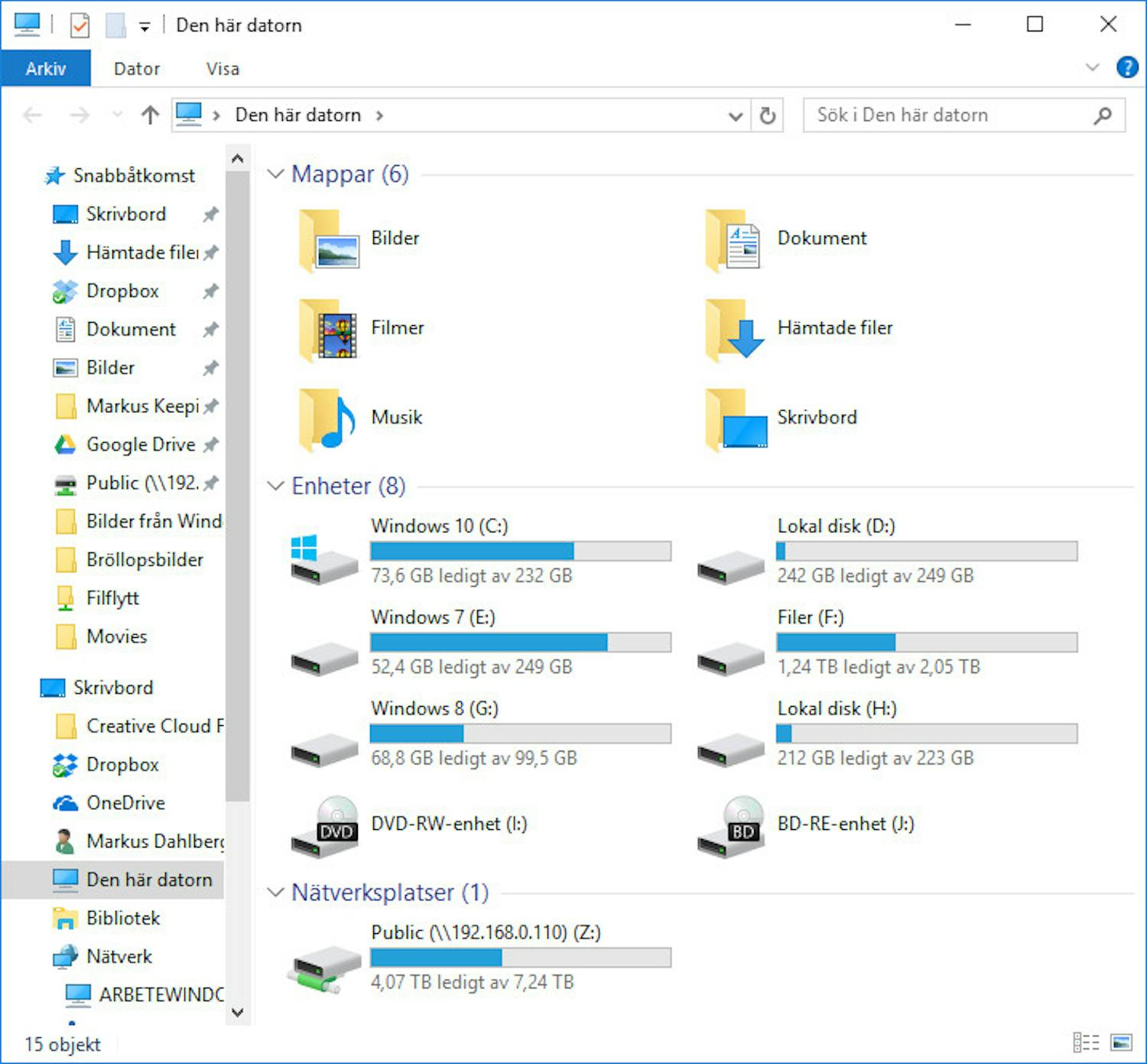Screen dimensions: 1147x1064
Task: Switch to the Visa ribbon tab
Action: 223,68
